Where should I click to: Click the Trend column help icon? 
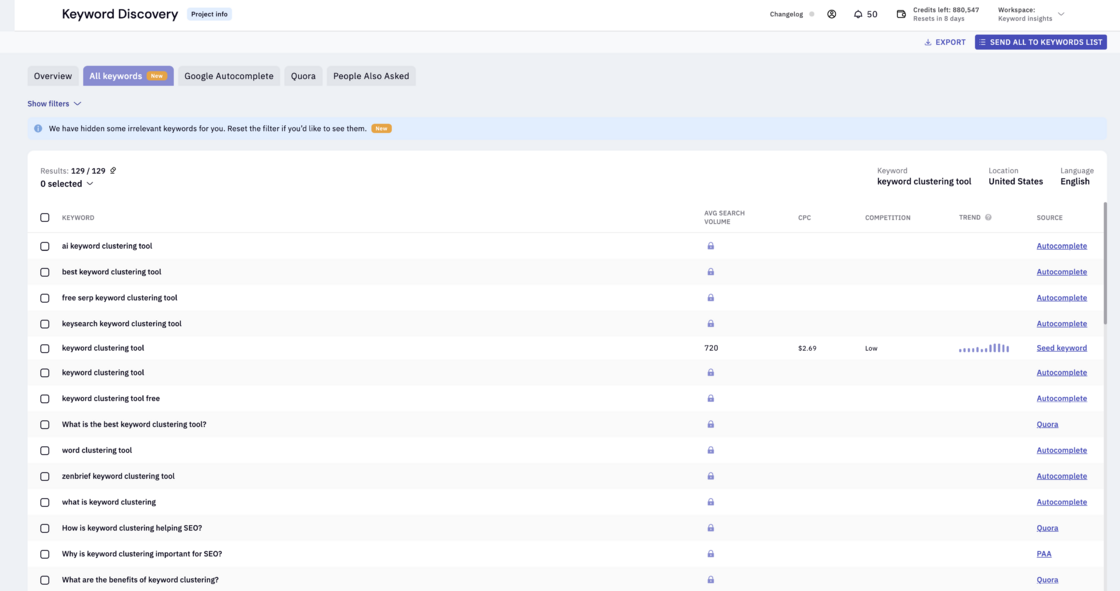[x=989, y=217]
